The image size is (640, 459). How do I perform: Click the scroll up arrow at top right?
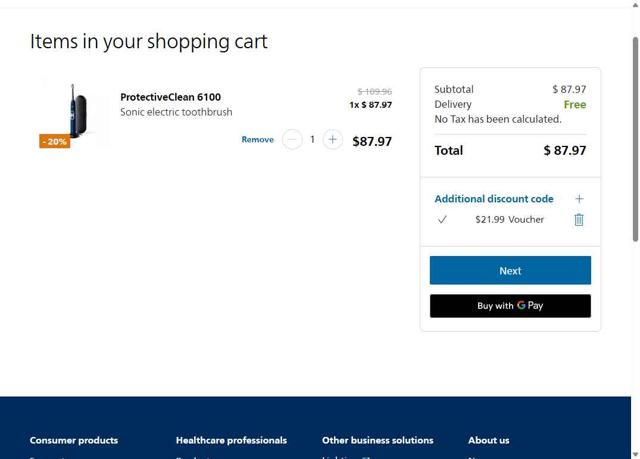click(x=635, y=4)
